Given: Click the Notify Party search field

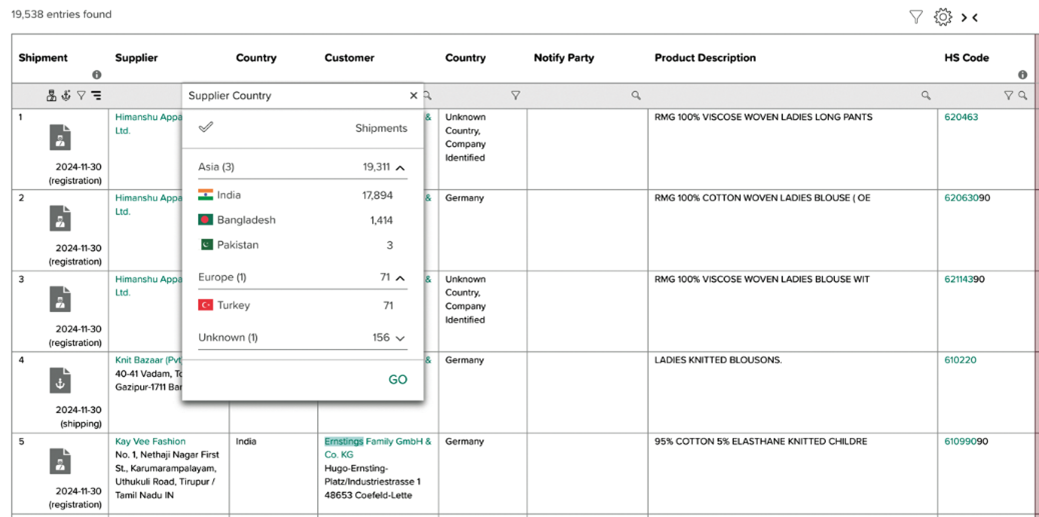Looking at the screenshot, I should click(587, 95).
